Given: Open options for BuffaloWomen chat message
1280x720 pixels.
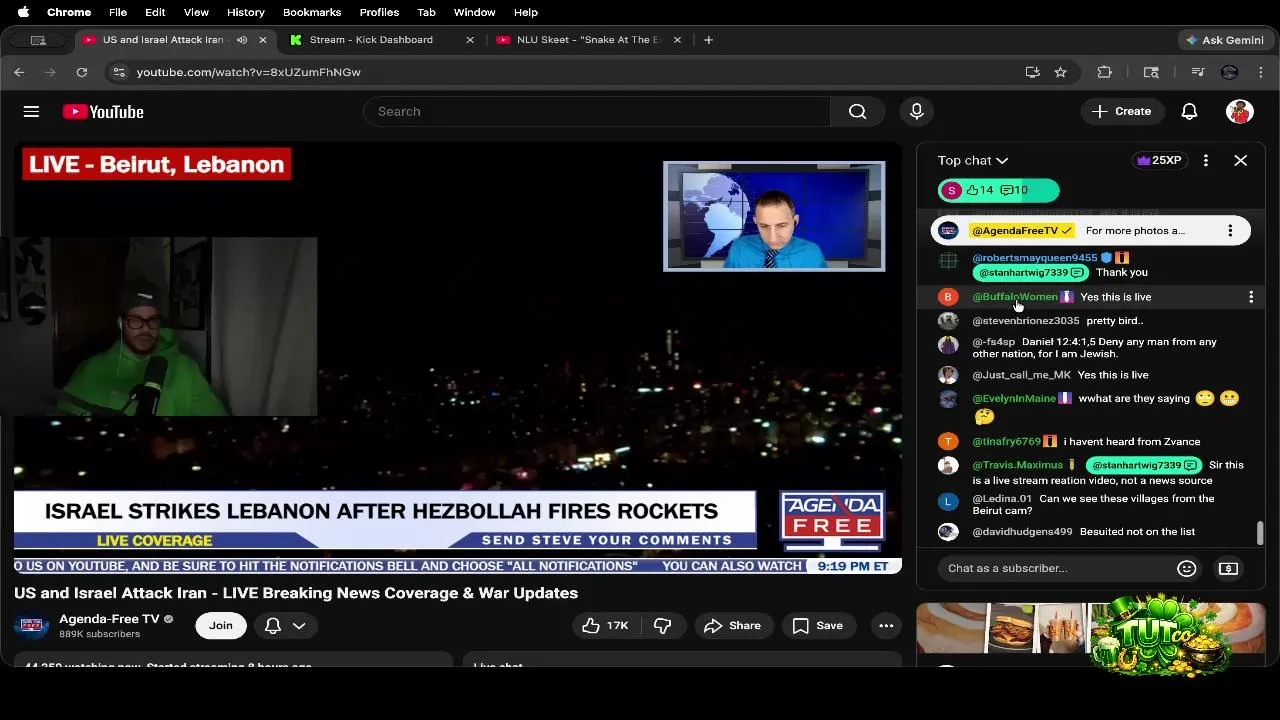Looking at the screenshot, I should coord(1251,297).
